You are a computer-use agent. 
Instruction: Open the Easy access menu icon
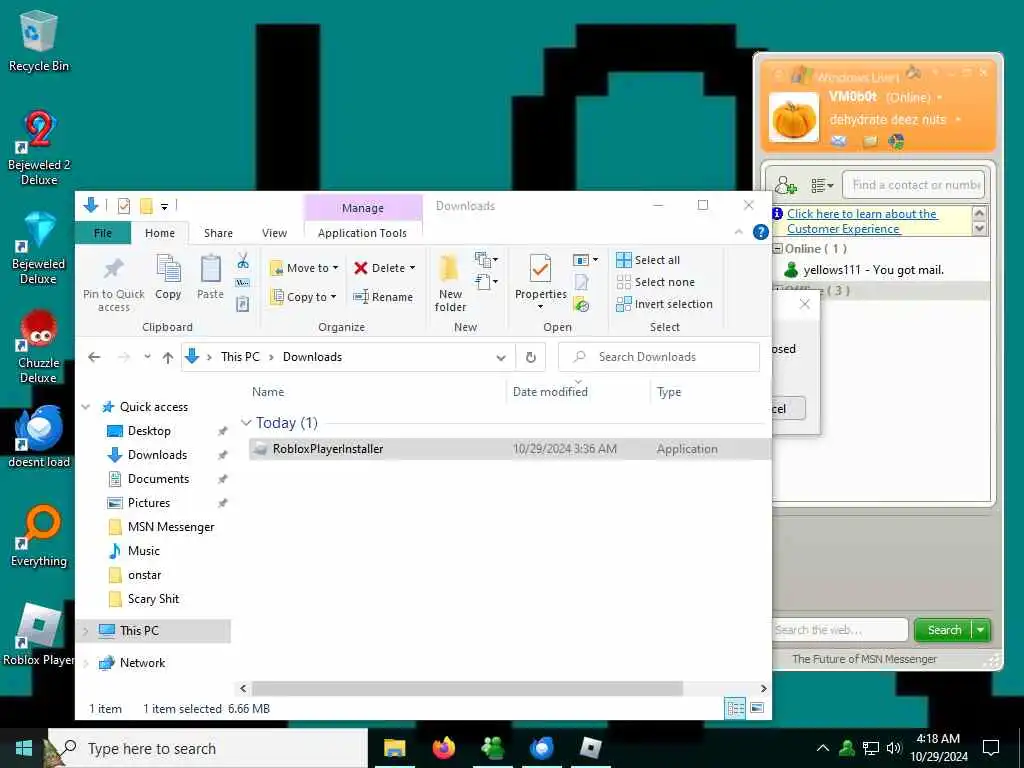[x=487, y=282]
